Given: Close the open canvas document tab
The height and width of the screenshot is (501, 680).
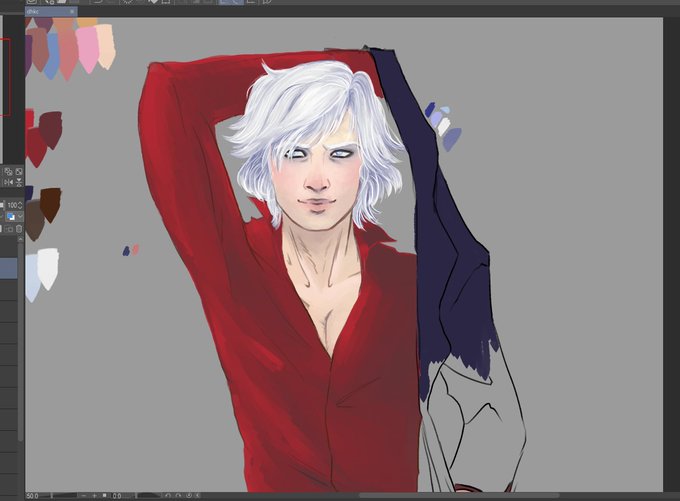Looking at the screenshot, I should click(72, 12).
